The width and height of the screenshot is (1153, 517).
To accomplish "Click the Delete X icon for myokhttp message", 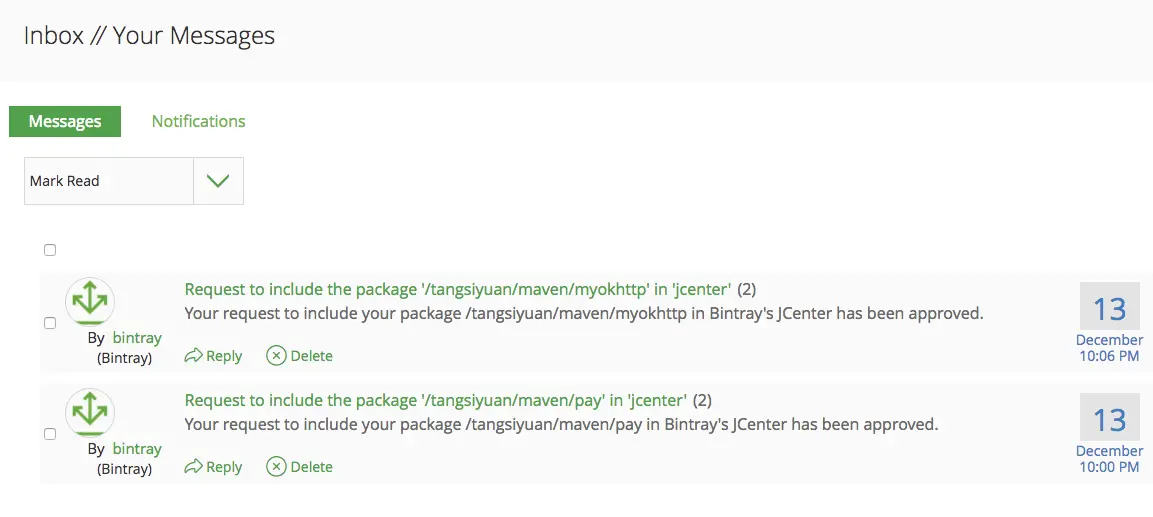I will [x=276, y=356].
